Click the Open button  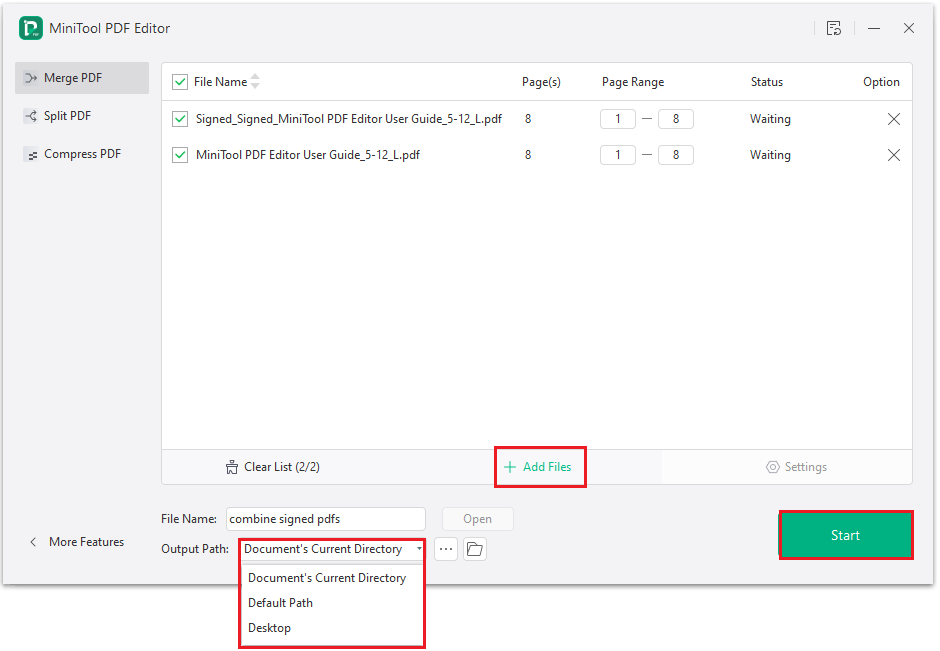tap(478, 519)
